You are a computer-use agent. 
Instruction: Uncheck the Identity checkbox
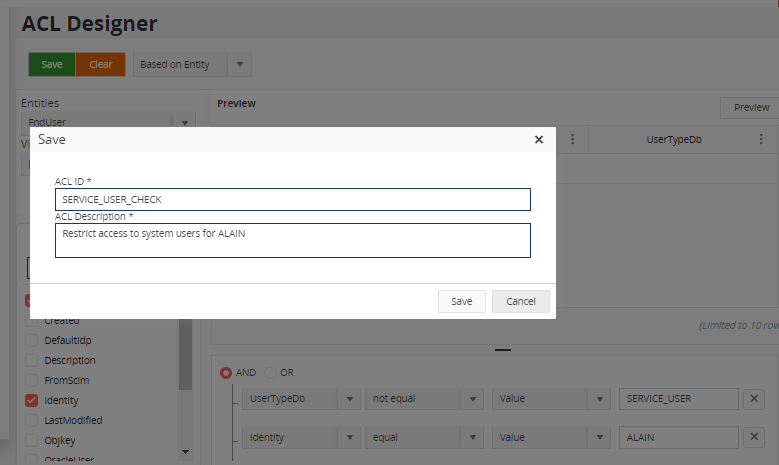tap(31, 400)
